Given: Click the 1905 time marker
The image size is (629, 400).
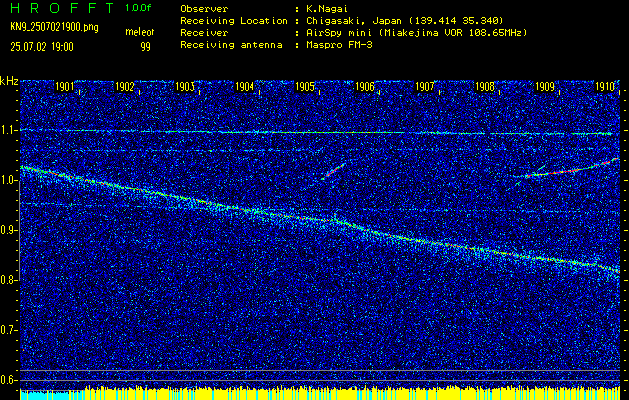Looking at the screenshot, I should point(305,87).
